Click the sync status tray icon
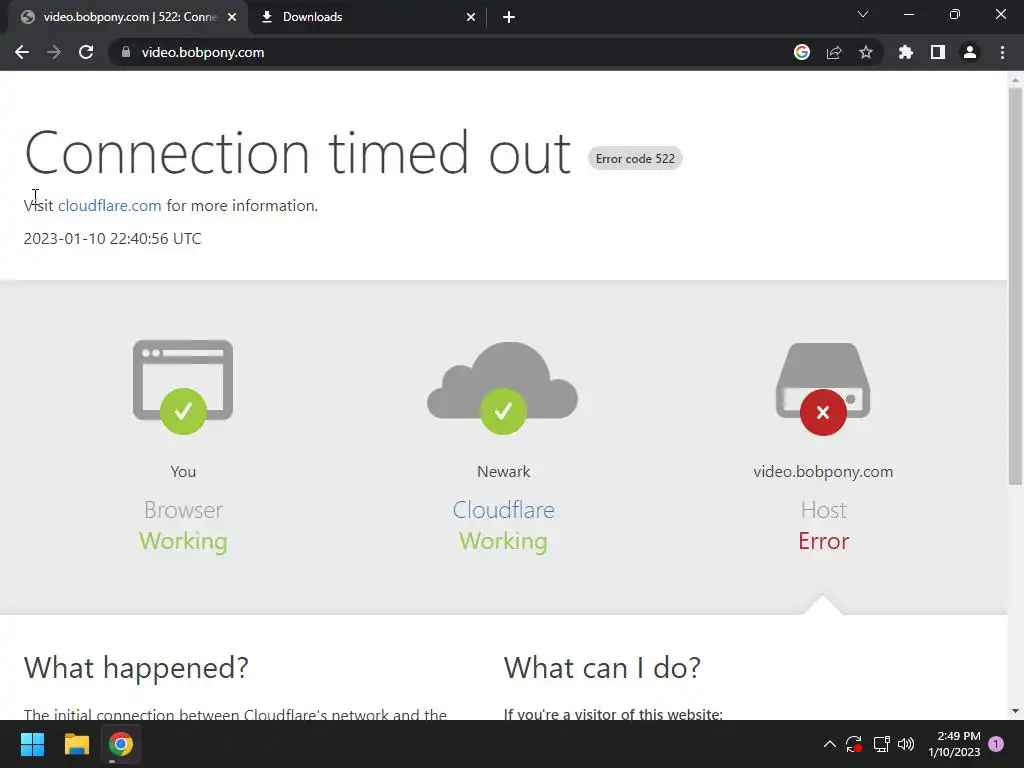Screen dimensions: 1024x768 [854, 744]
